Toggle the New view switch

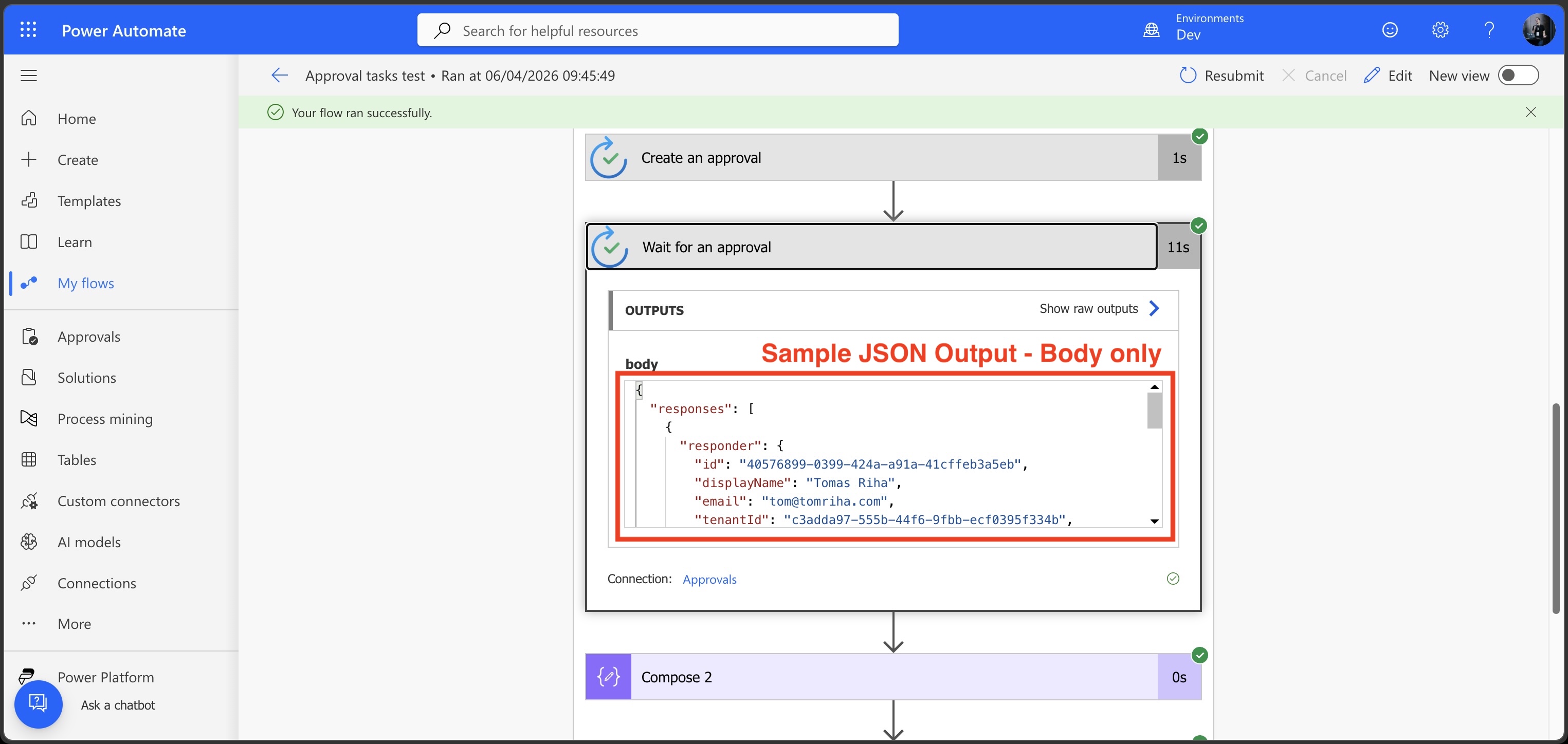point(1518,75)
